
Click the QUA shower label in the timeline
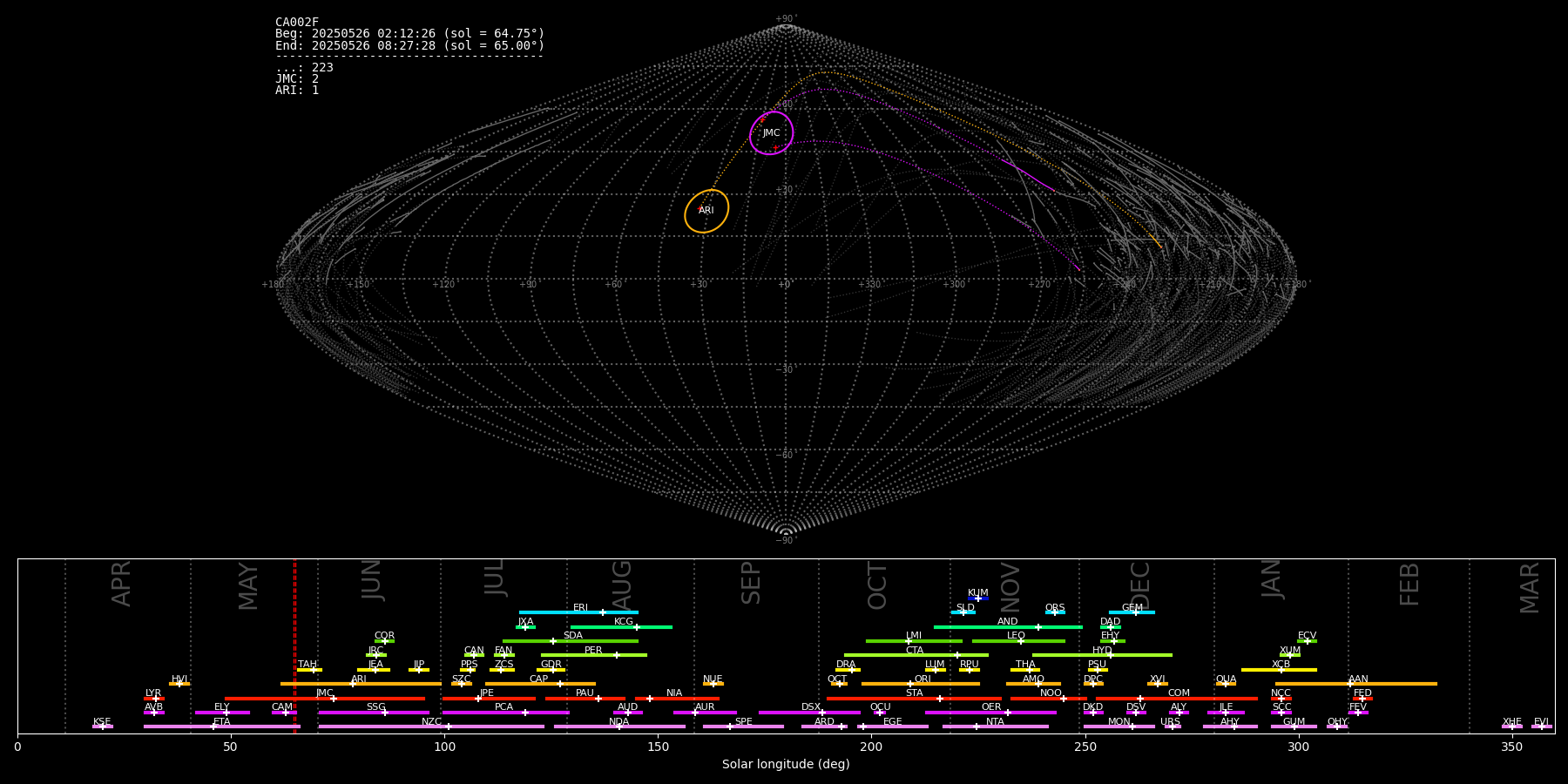point(1227,679)
